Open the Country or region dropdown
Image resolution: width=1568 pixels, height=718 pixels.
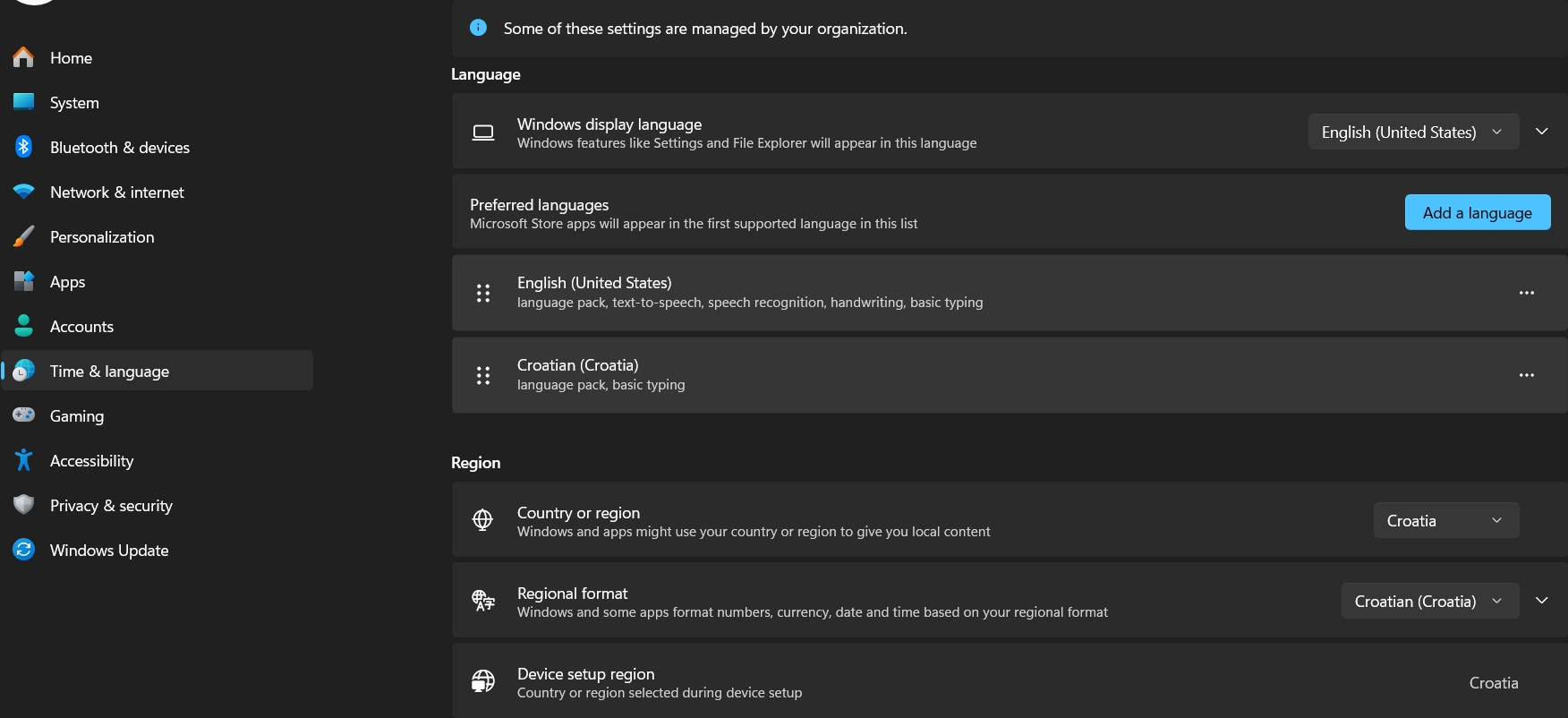1445,520
